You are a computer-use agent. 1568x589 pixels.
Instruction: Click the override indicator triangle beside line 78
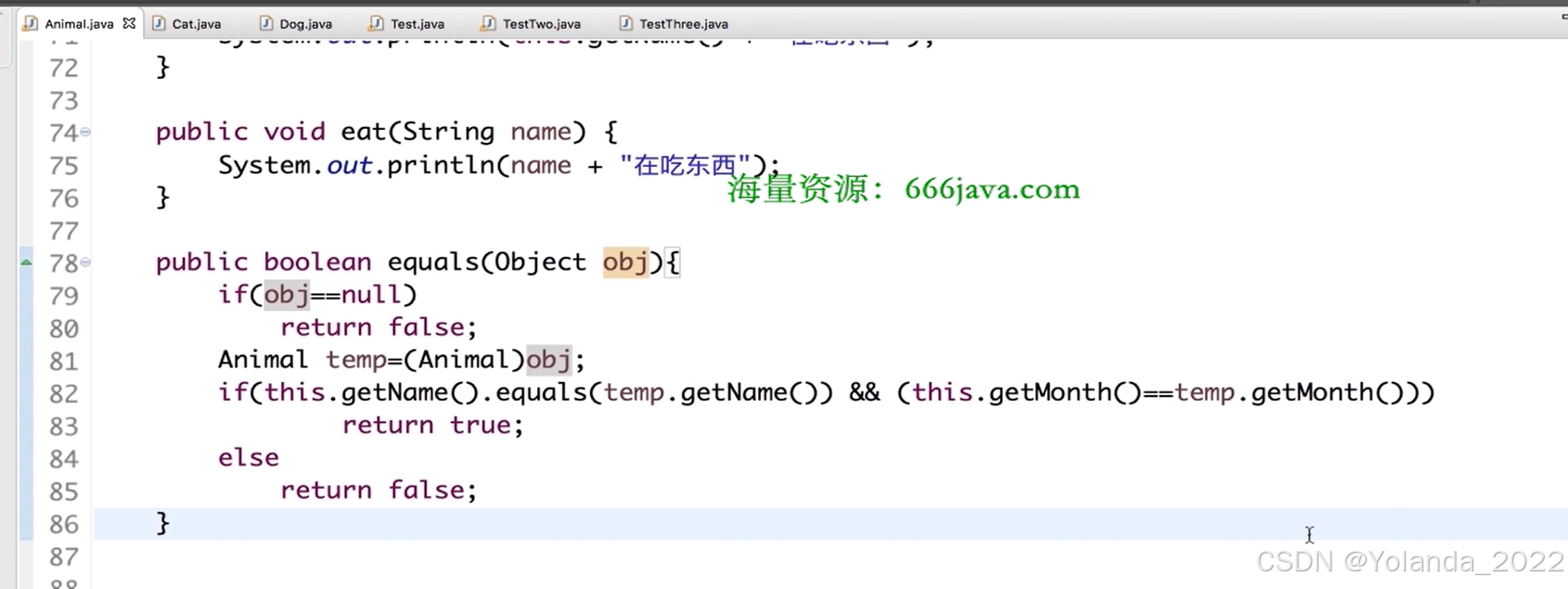[26, 263]
